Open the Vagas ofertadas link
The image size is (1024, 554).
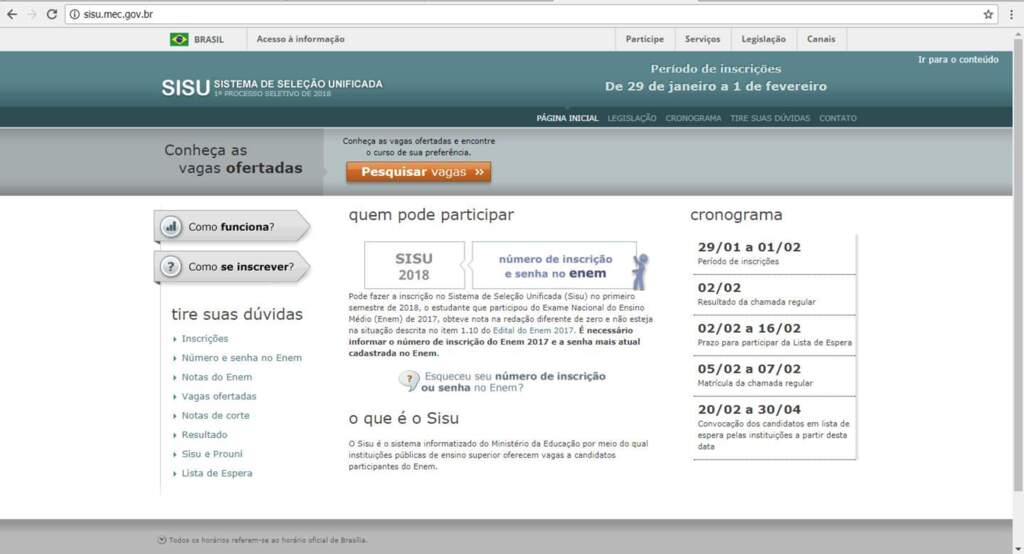[219, 396]
